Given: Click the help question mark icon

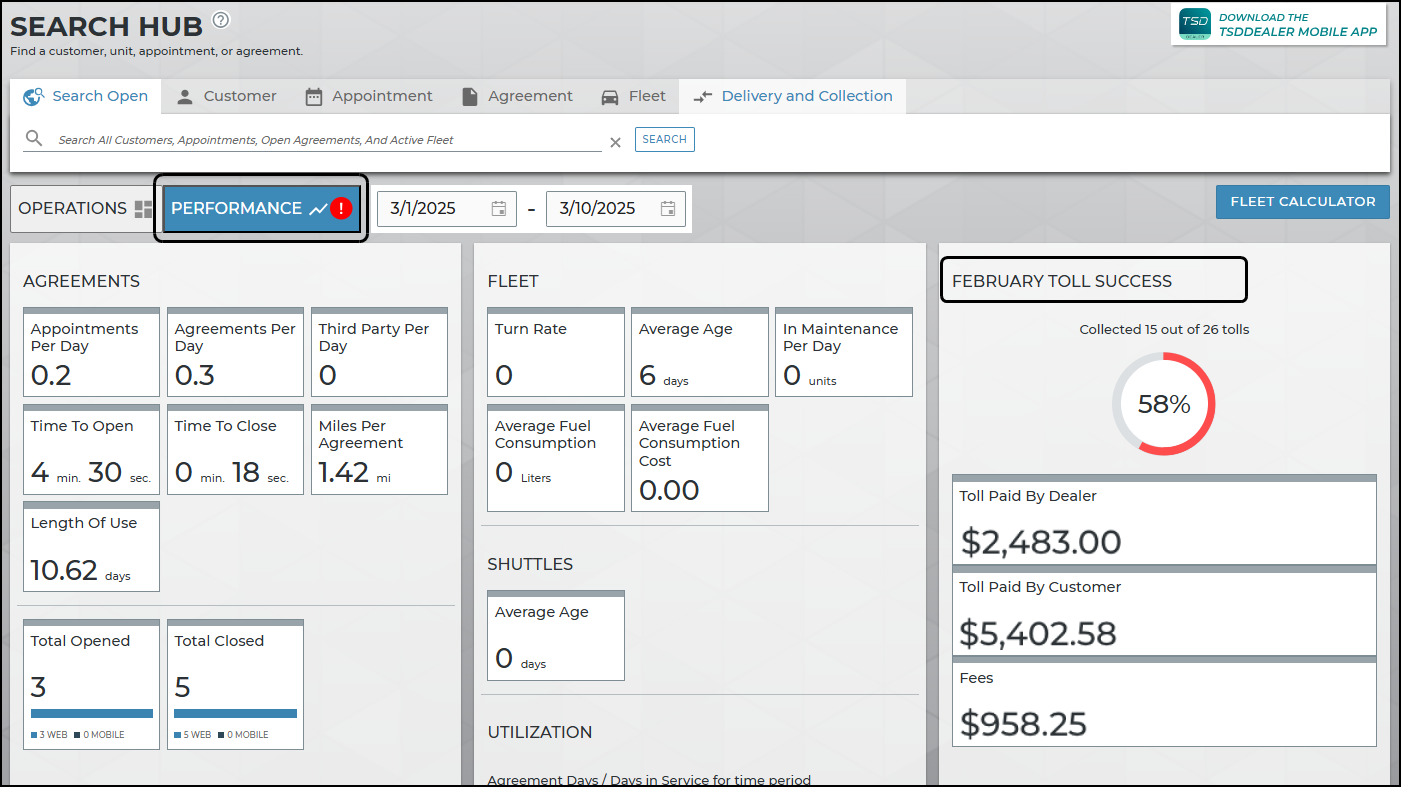Looking at the screenshot, I should coord(221,20).
